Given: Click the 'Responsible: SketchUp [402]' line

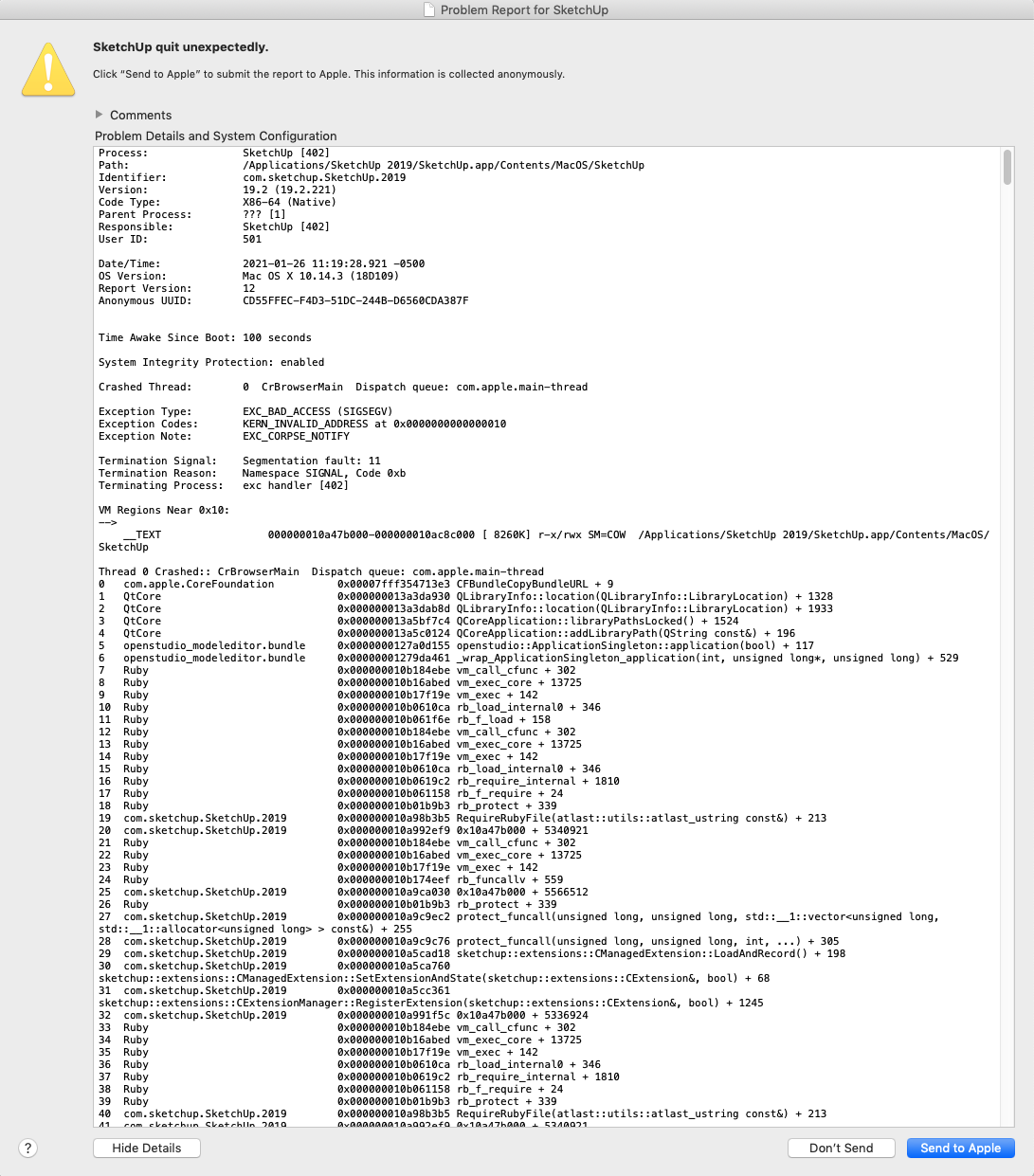Looking at the screenshot, I should (214, 226).
